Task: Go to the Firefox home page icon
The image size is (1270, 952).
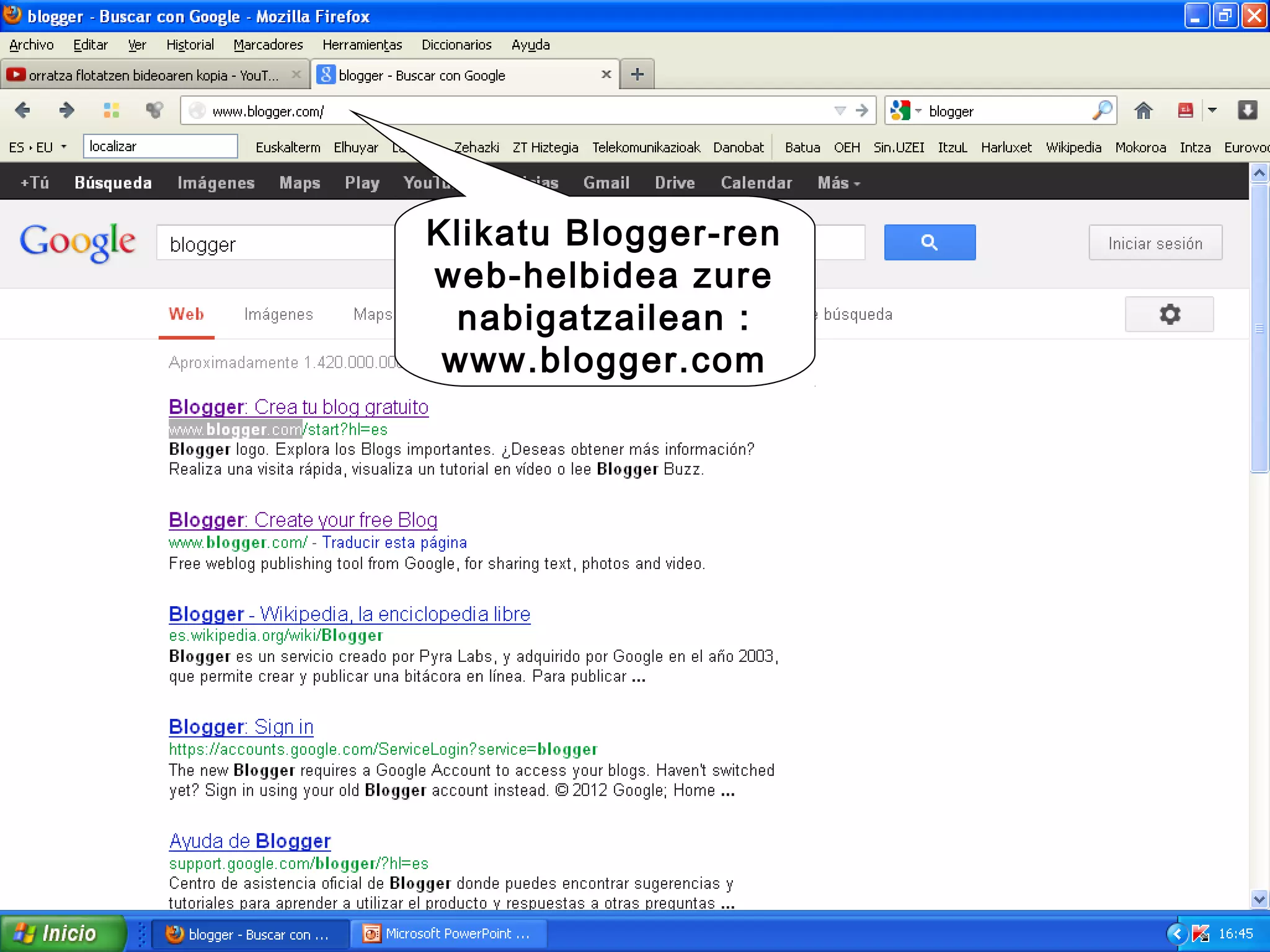Action: (1143, 111)
